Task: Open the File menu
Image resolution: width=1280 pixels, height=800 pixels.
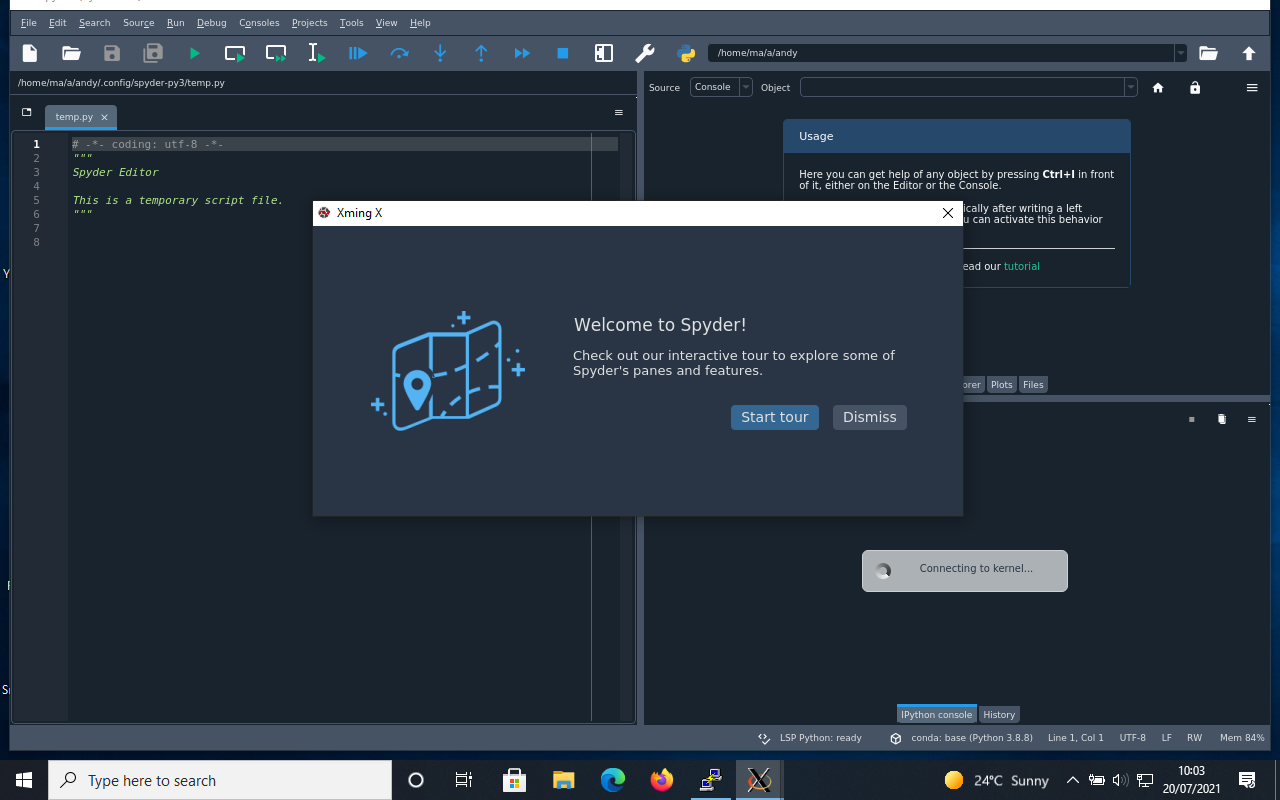Action: (x=28, y=22)
